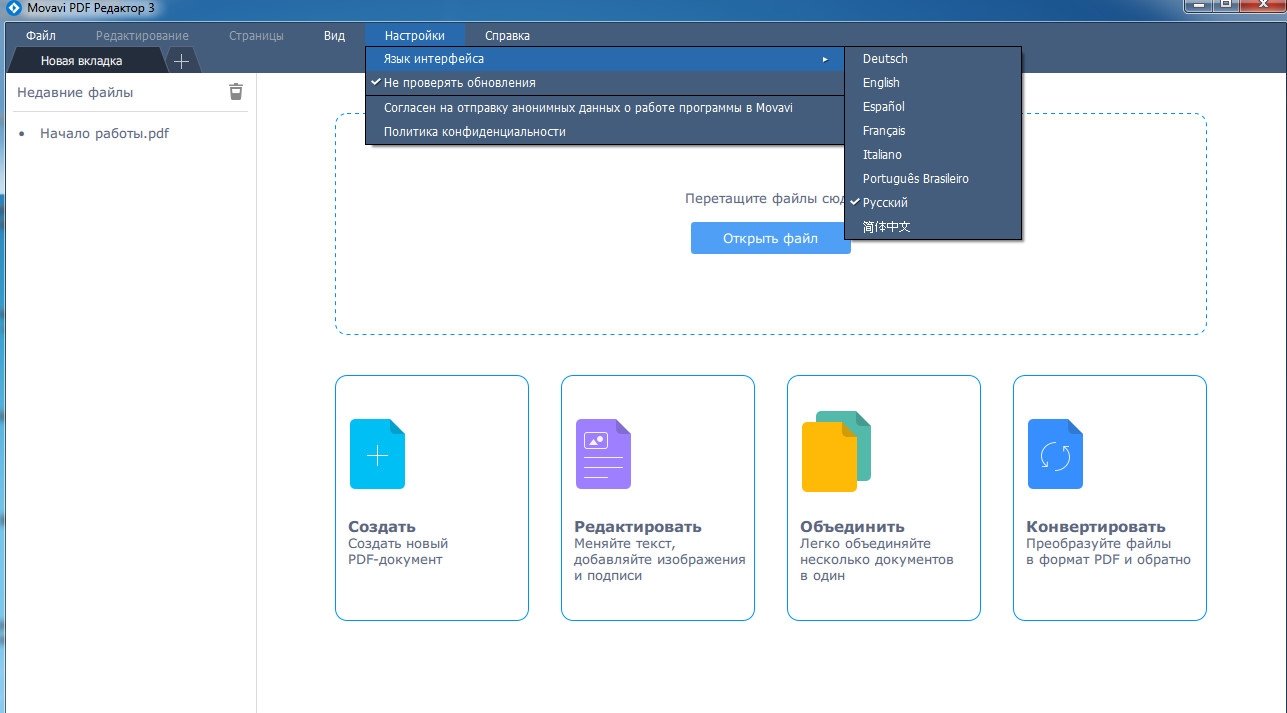Open the Справка menu
The height and width of the screenshot is (713, 1287).
coord(507,36)
